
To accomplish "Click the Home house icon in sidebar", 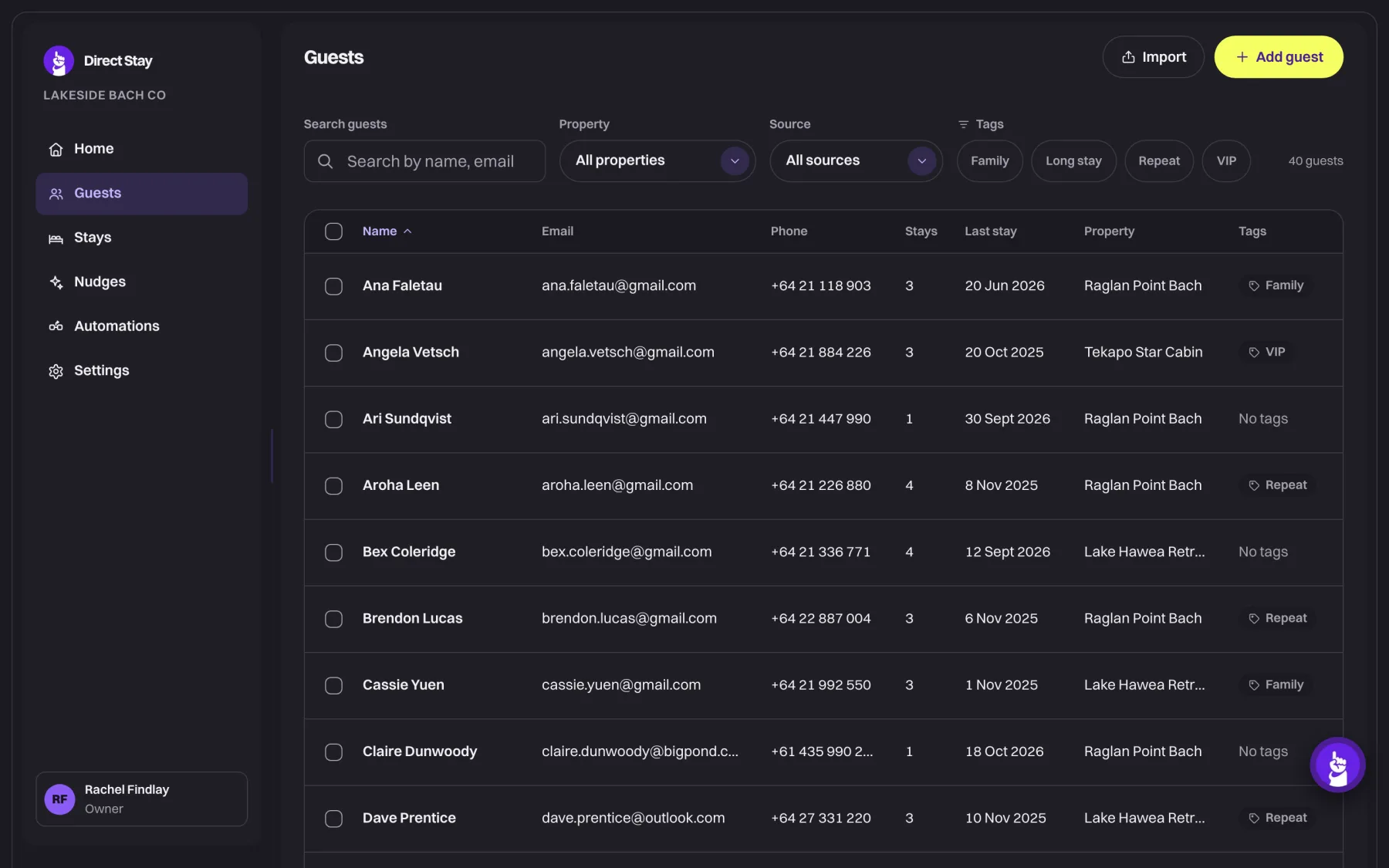I will coord(56,149).
